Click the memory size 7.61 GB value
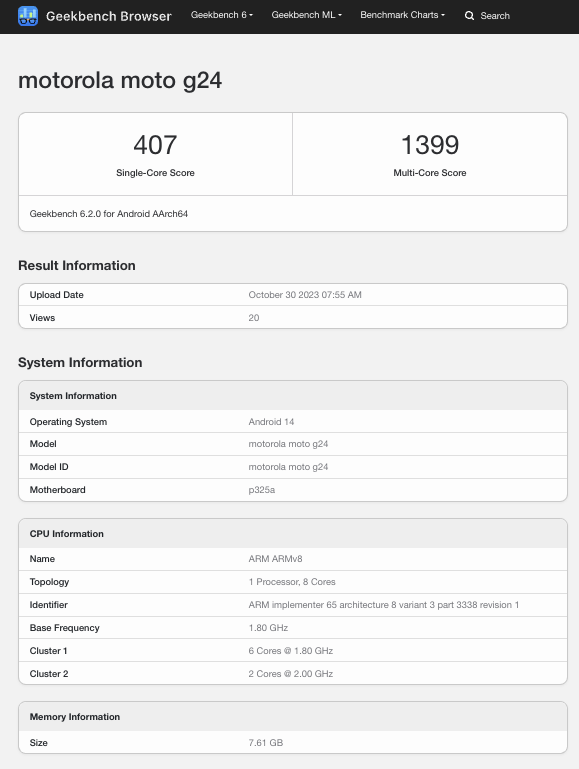This screenshot has height=769, width=579. (266, 743)
